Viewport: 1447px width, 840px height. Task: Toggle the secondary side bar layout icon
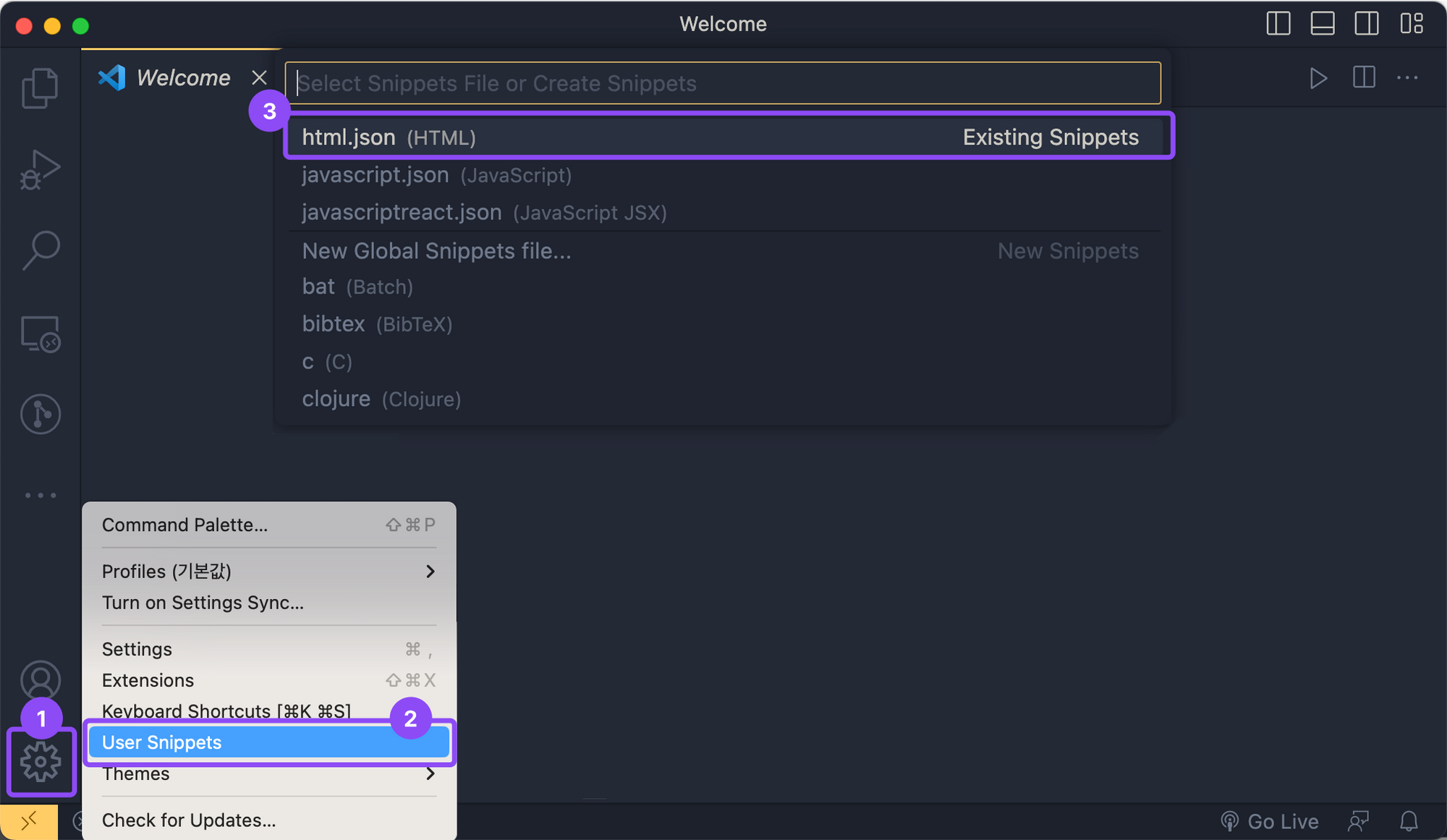[x=1367, y=24]
